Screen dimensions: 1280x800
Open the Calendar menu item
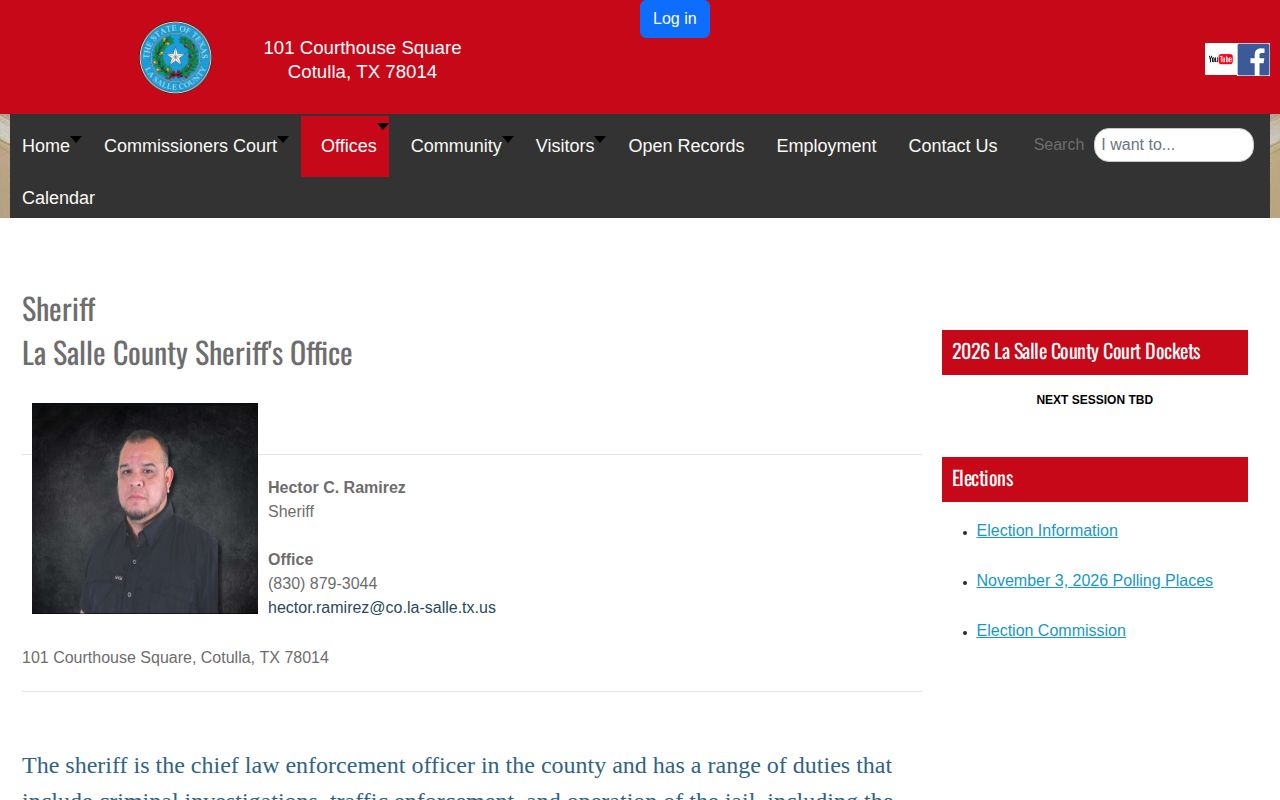[58, 198]
